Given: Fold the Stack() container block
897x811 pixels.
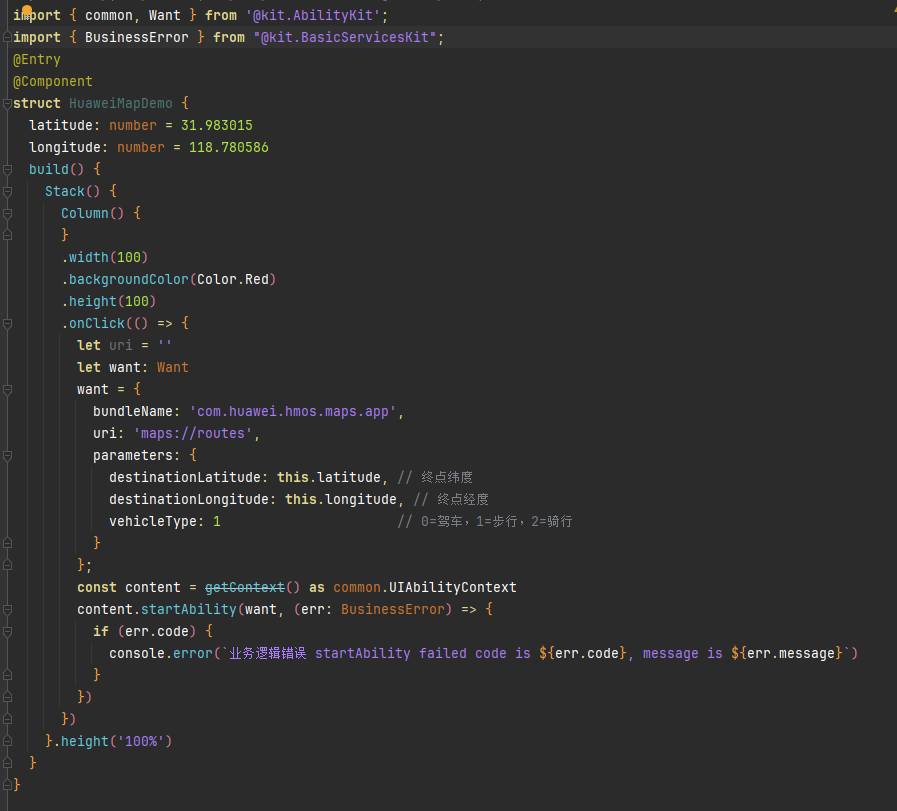Looking at the screenshot, I should click(x=6, y=192).
